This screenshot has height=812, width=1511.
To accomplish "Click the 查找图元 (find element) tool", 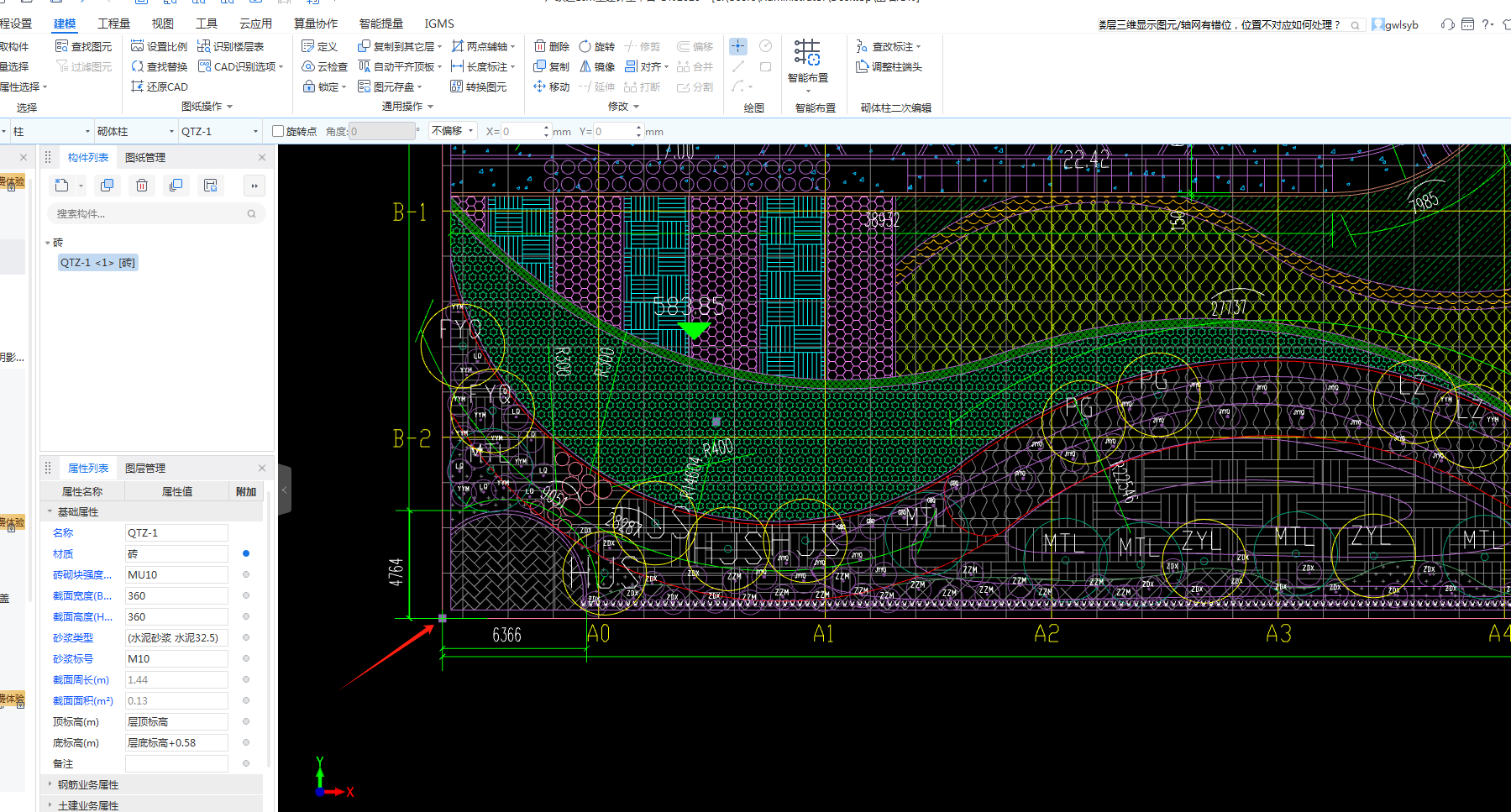I will point(83,46).
